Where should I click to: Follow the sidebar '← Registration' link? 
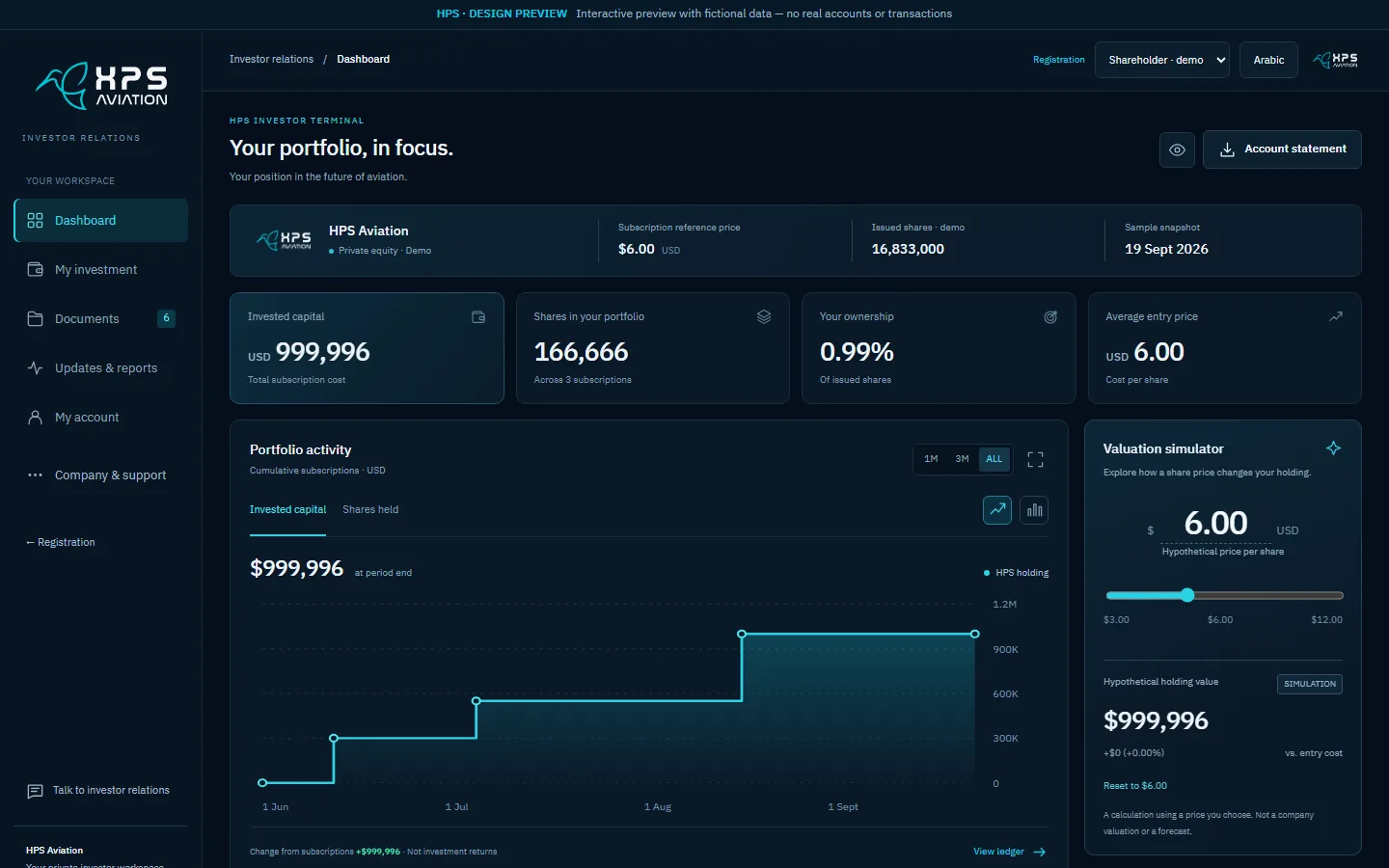coord(61,542)
